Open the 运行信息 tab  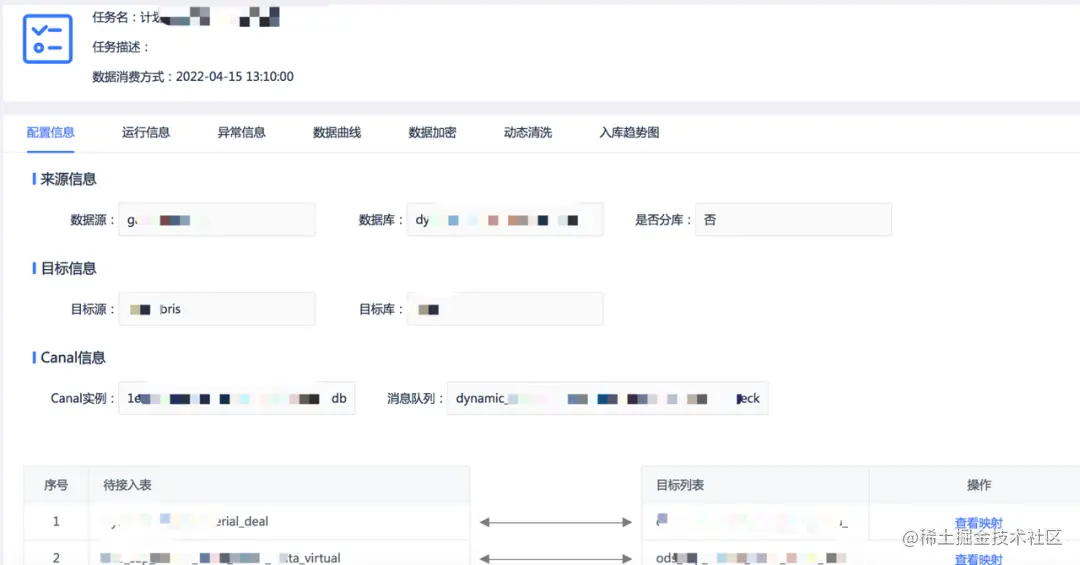tap(146, 132)
